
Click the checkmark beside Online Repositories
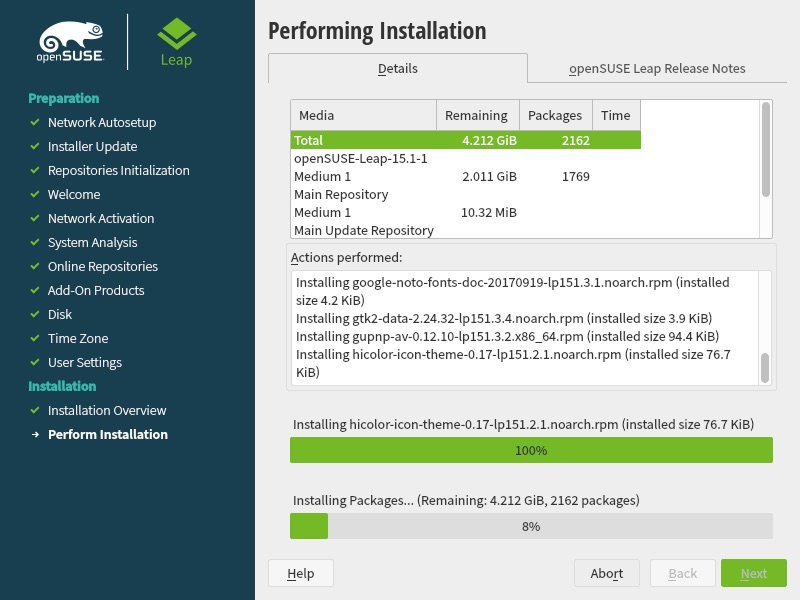[35, 266]
